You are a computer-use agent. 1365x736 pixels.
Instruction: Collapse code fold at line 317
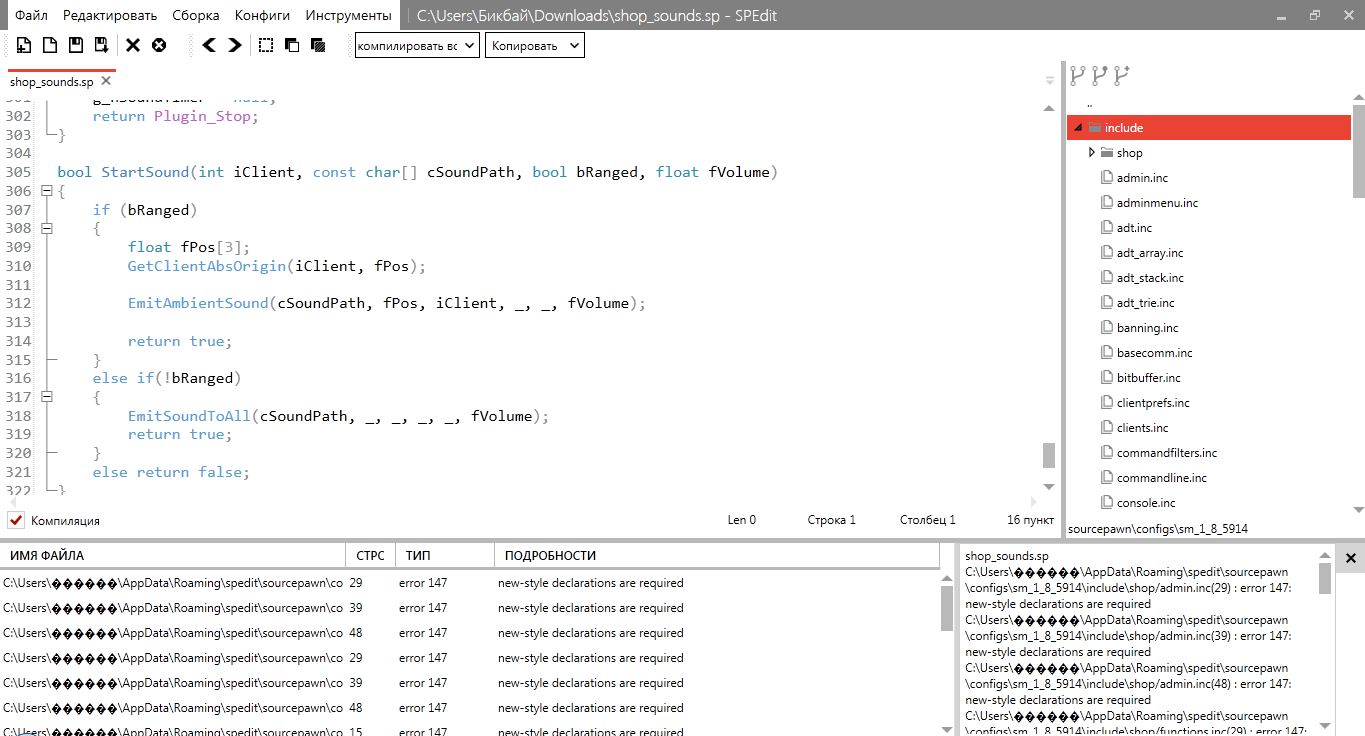[46, 397]
